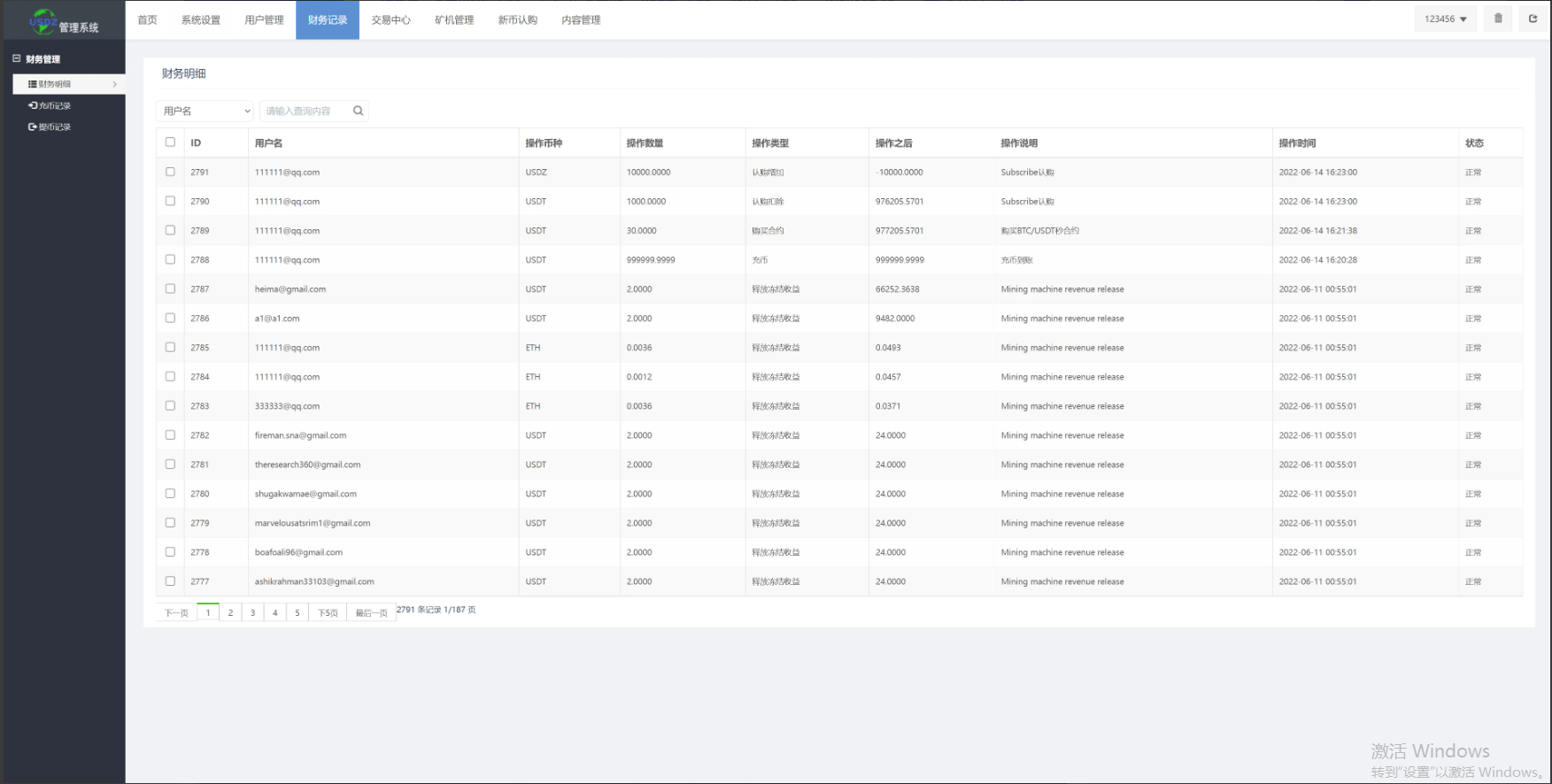The height and width of the screenshot is (784, 1552).
Task: Go to page 2 of records
Action: (230, 612)
